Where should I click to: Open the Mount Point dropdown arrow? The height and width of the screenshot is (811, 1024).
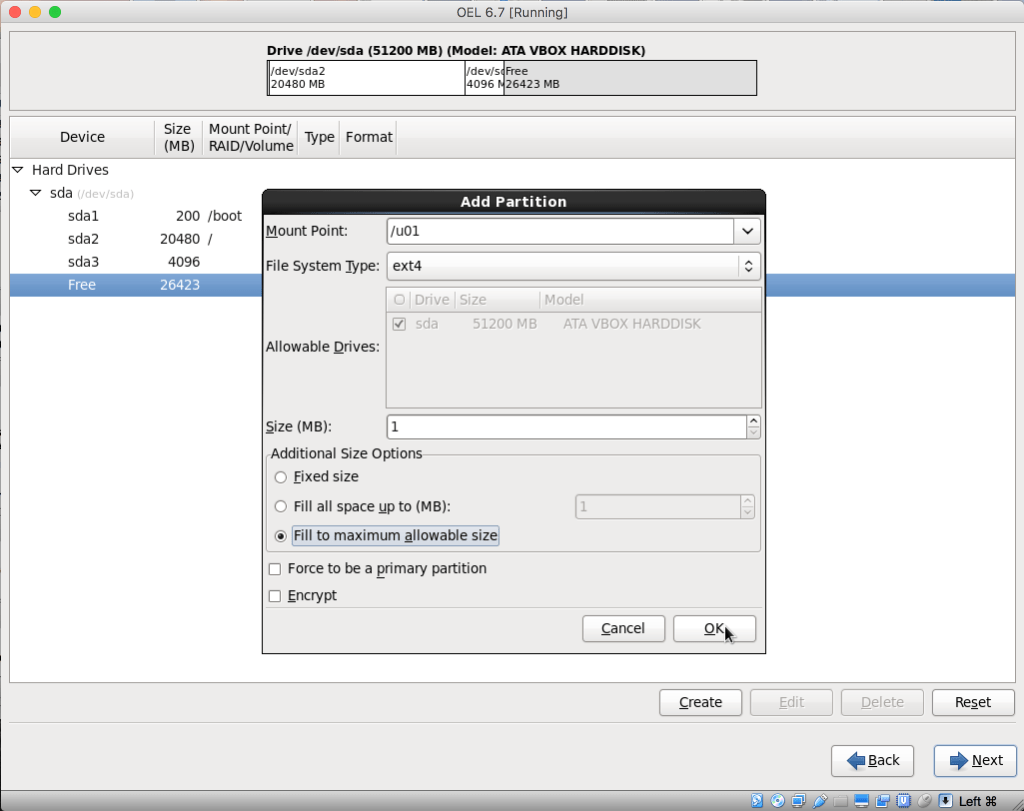[748, 231]
